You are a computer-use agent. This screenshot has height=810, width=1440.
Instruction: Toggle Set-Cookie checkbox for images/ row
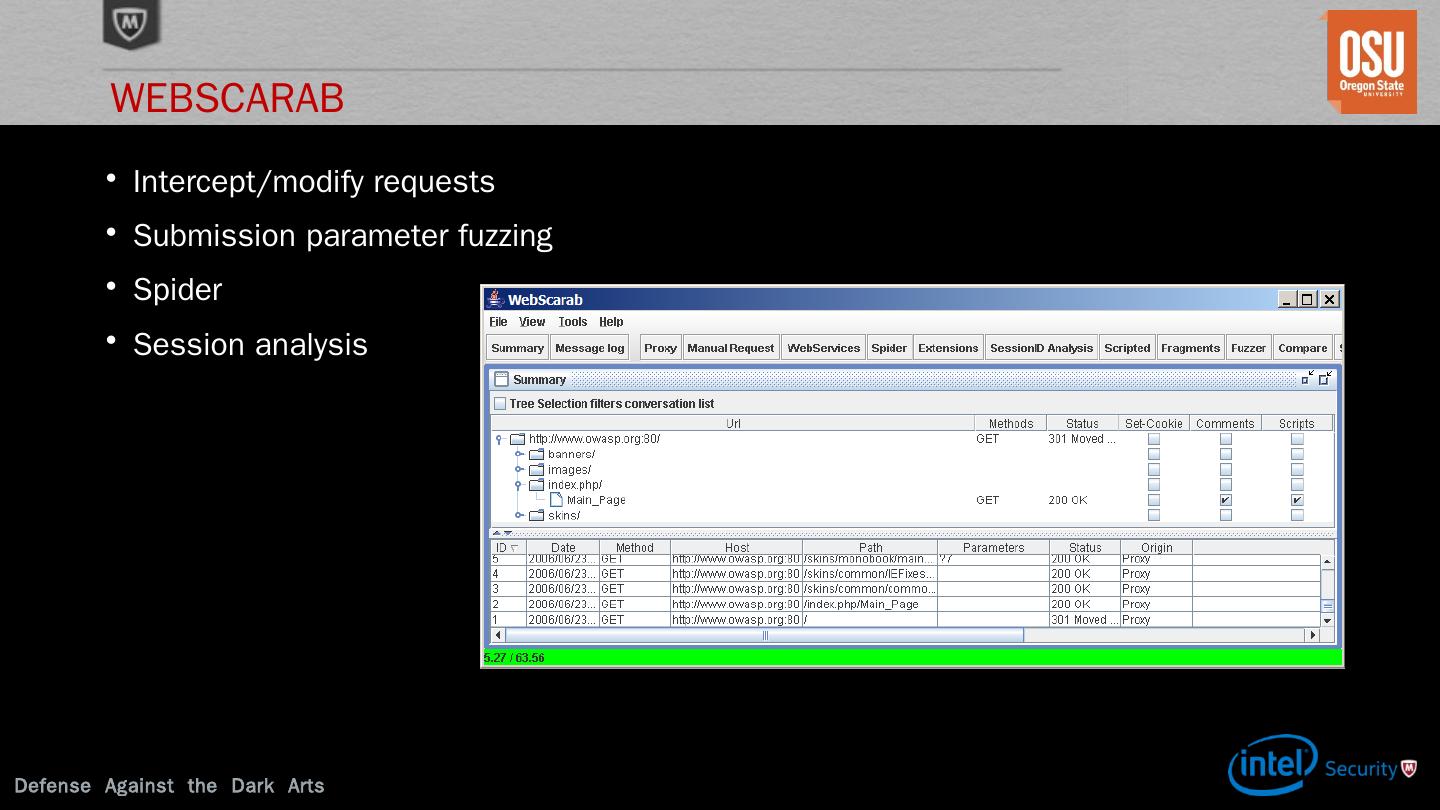[1154, 469]
